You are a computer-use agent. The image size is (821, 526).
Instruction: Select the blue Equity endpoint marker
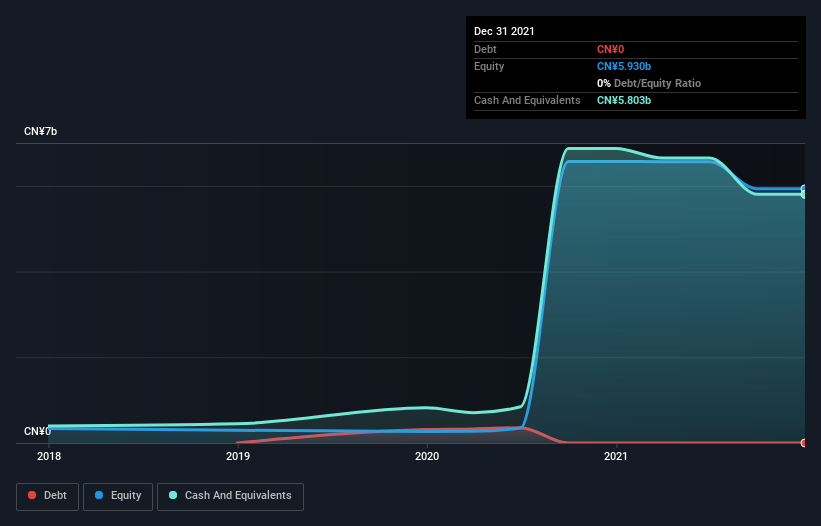coord(804,188)
